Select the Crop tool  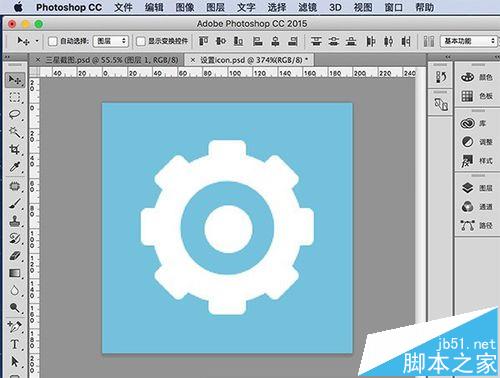point(15,149)
